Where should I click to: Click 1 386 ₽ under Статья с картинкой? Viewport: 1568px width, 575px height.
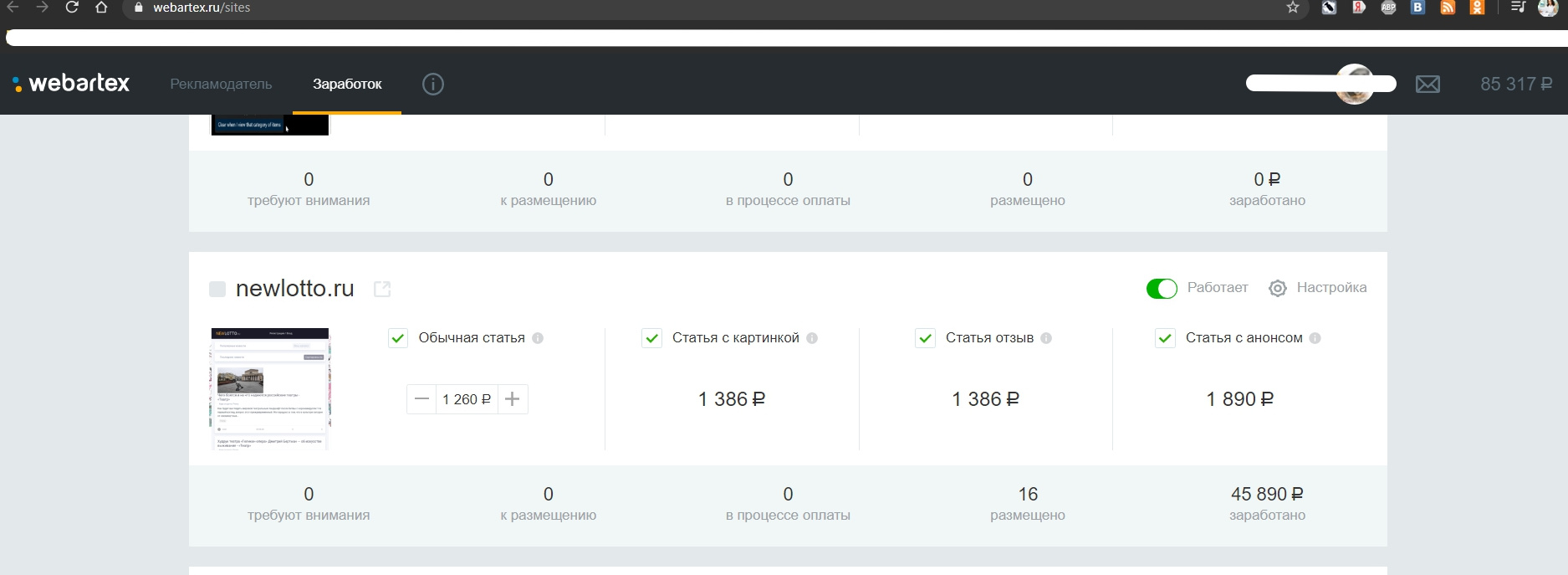coord(732,399)
